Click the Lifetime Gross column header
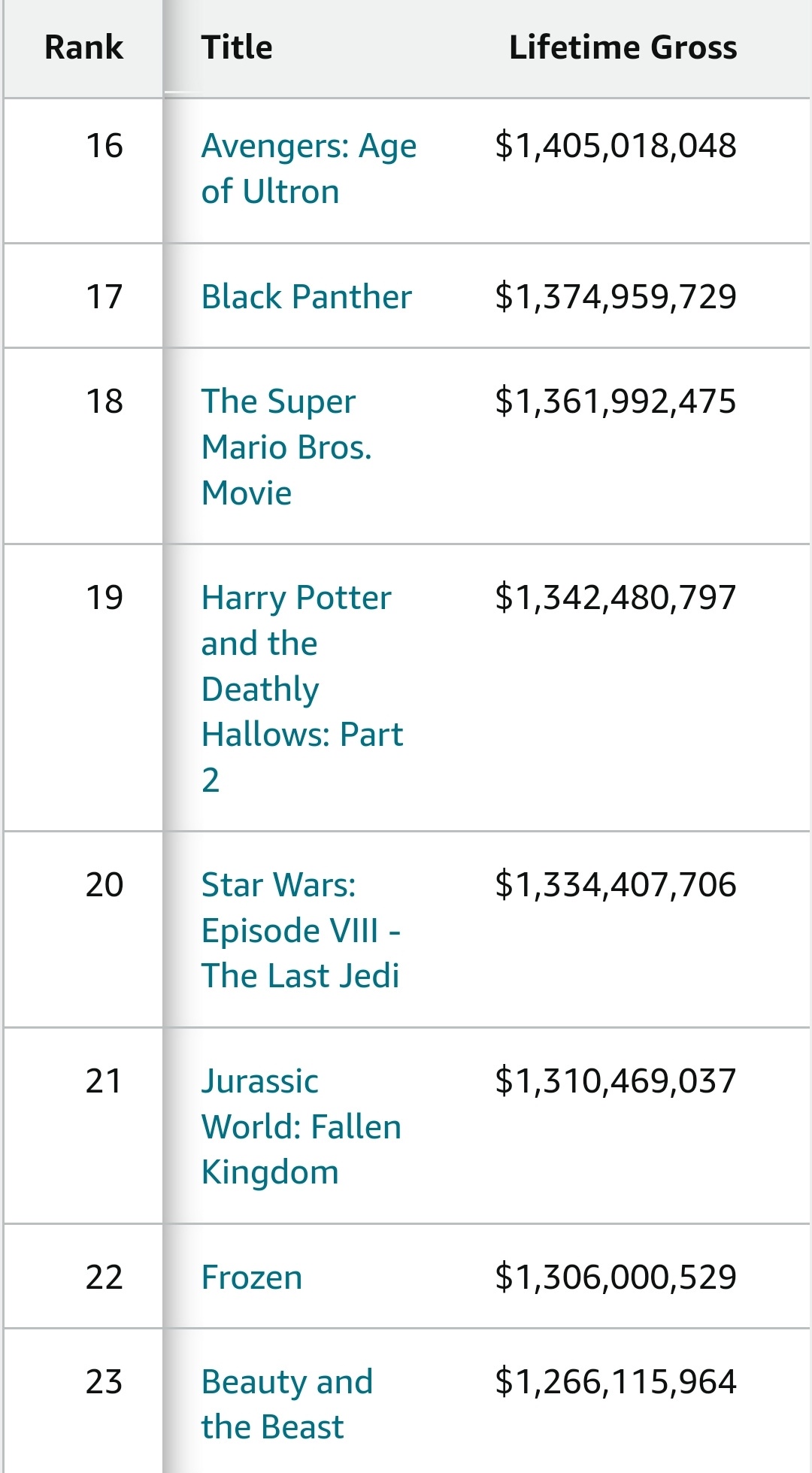The height and width of the screenshot is (1473, 812). 623,47
